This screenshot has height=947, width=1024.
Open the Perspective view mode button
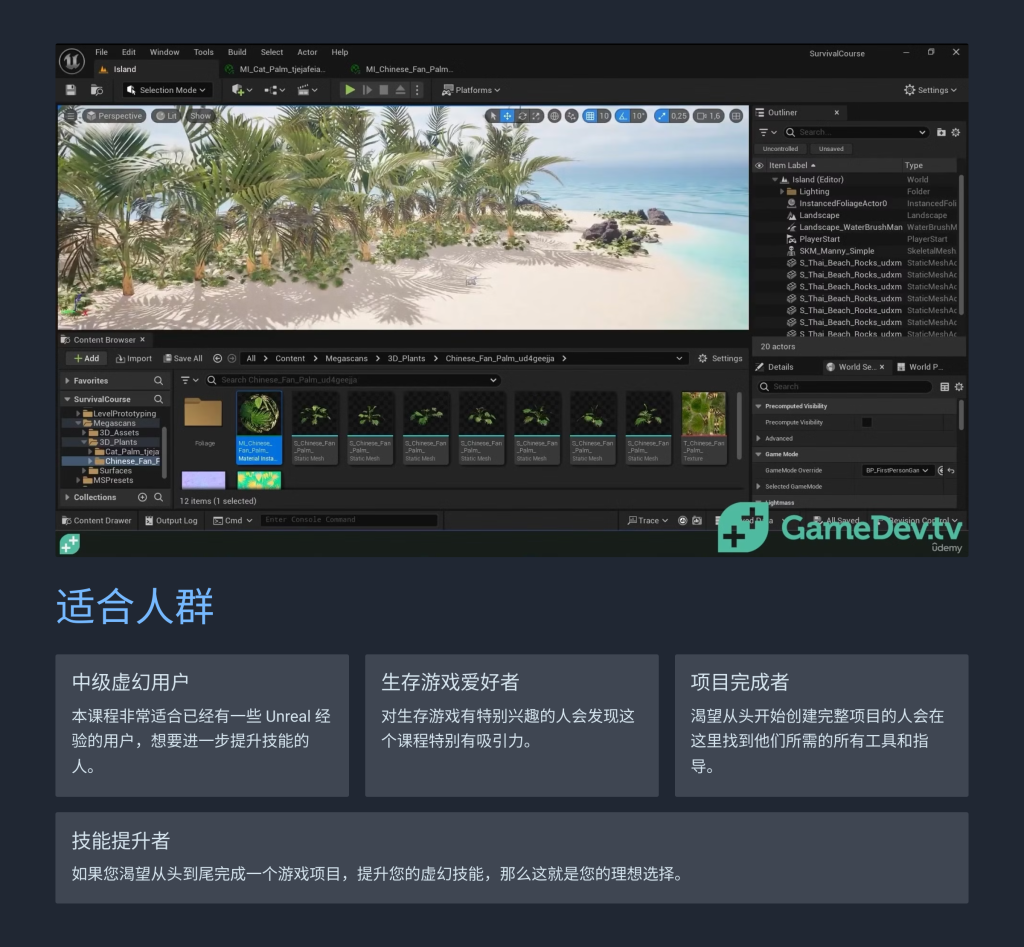pyautogui.click(x=114, y=116)
